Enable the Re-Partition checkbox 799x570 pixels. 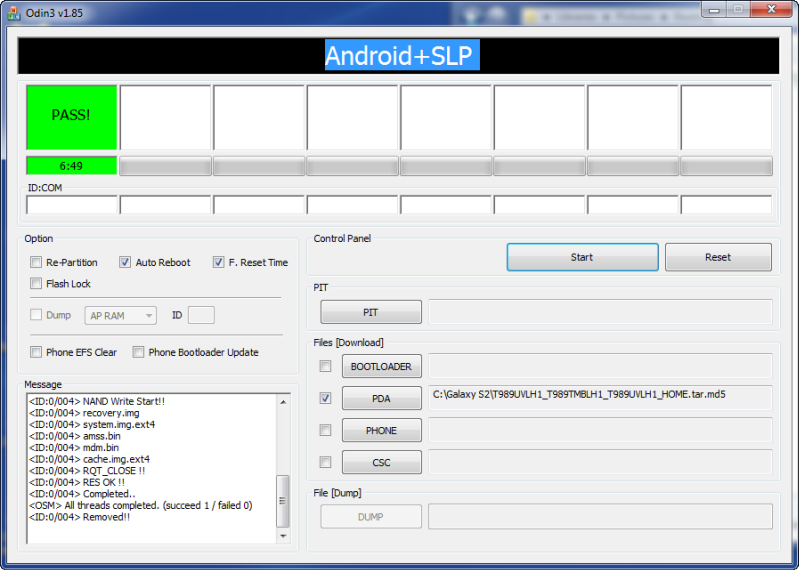(x=36, y=262)
